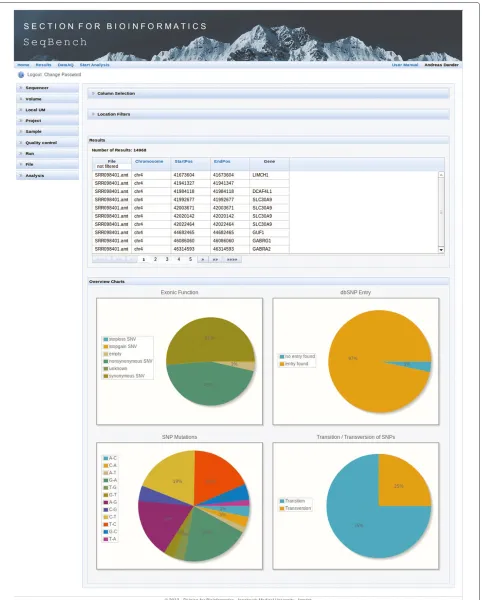
Task: Click the File filter field 'not filtered'
Action: 112,166
